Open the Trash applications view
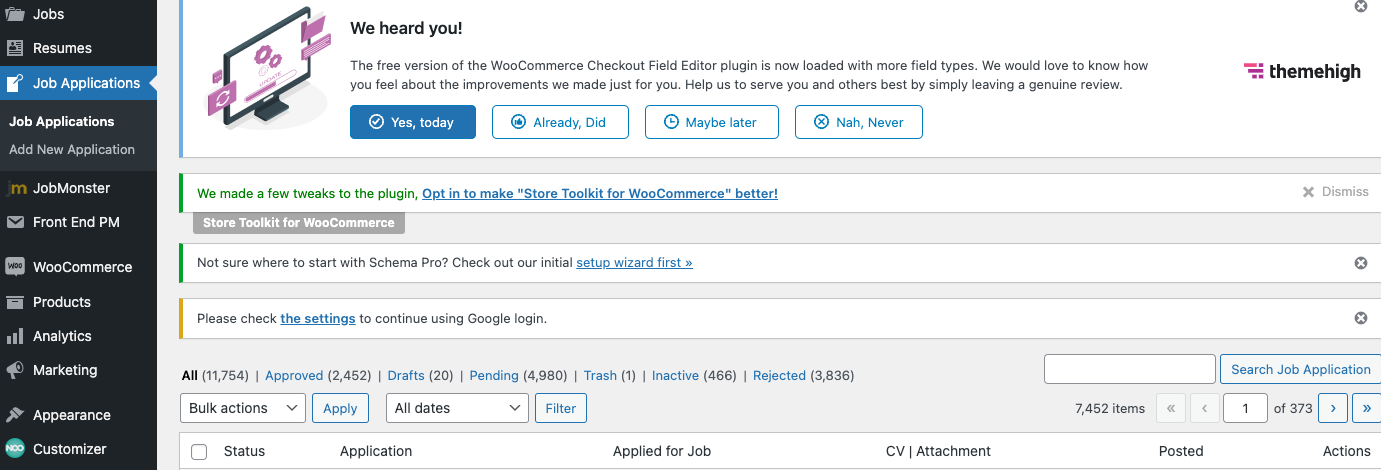The height and width of the screenshot is (470, 1381). point(600,376)
